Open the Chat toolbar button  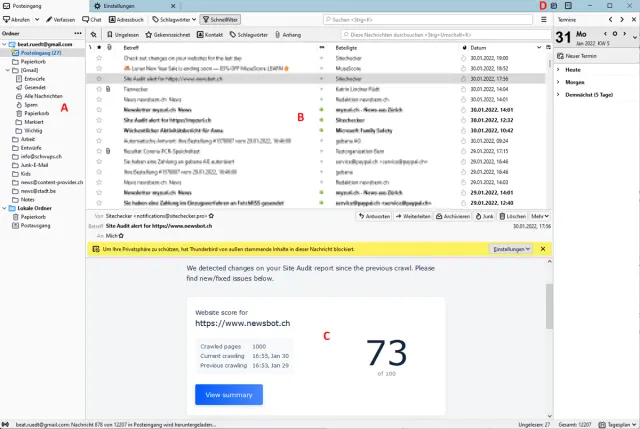click(92, 20)
